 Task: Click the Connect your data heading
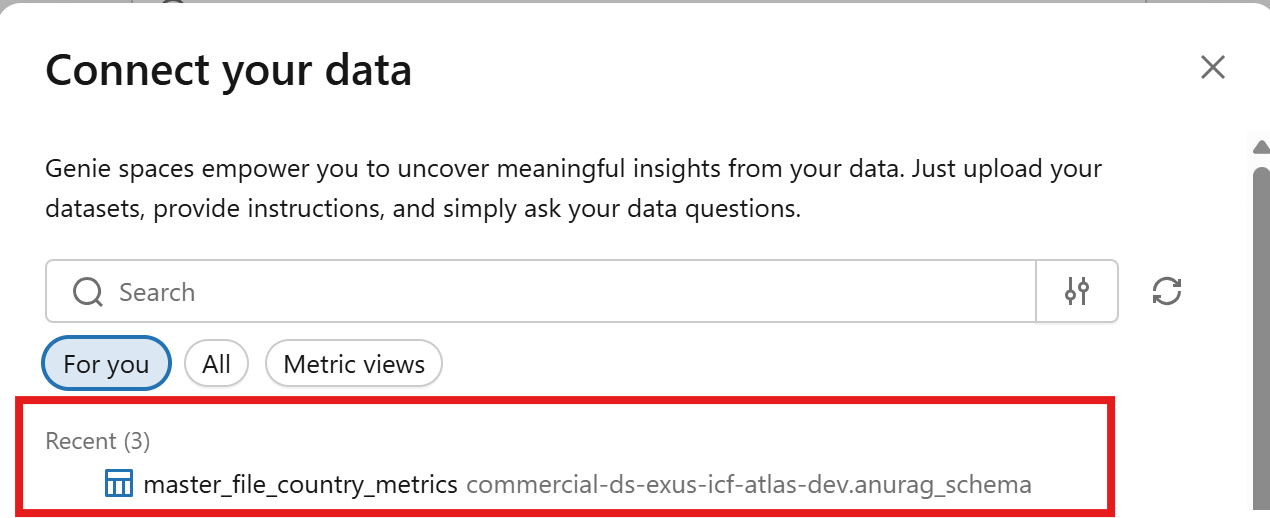(229, 71)
